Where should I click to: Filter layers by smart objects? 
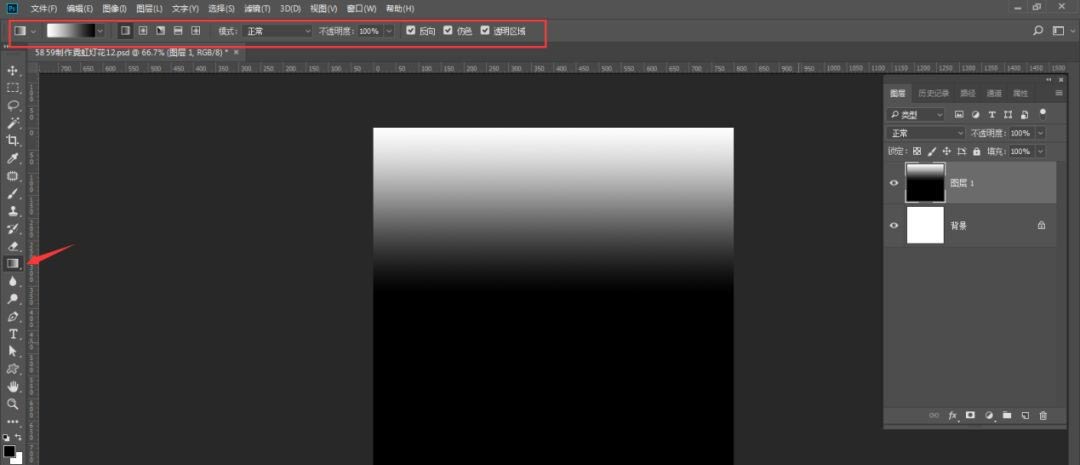point(1025,114)
